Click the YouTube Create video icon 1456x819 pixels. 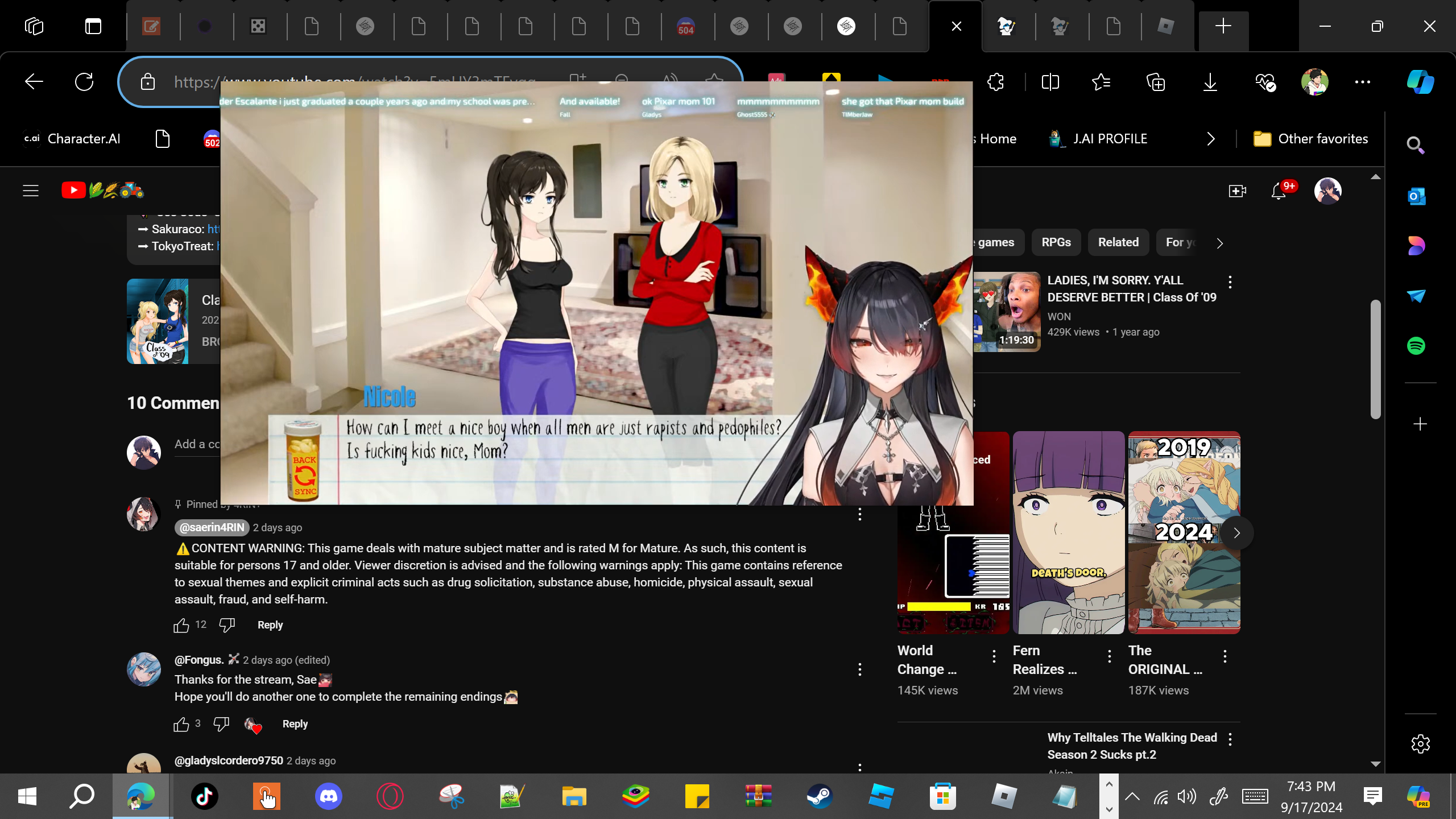point(1237,191)
